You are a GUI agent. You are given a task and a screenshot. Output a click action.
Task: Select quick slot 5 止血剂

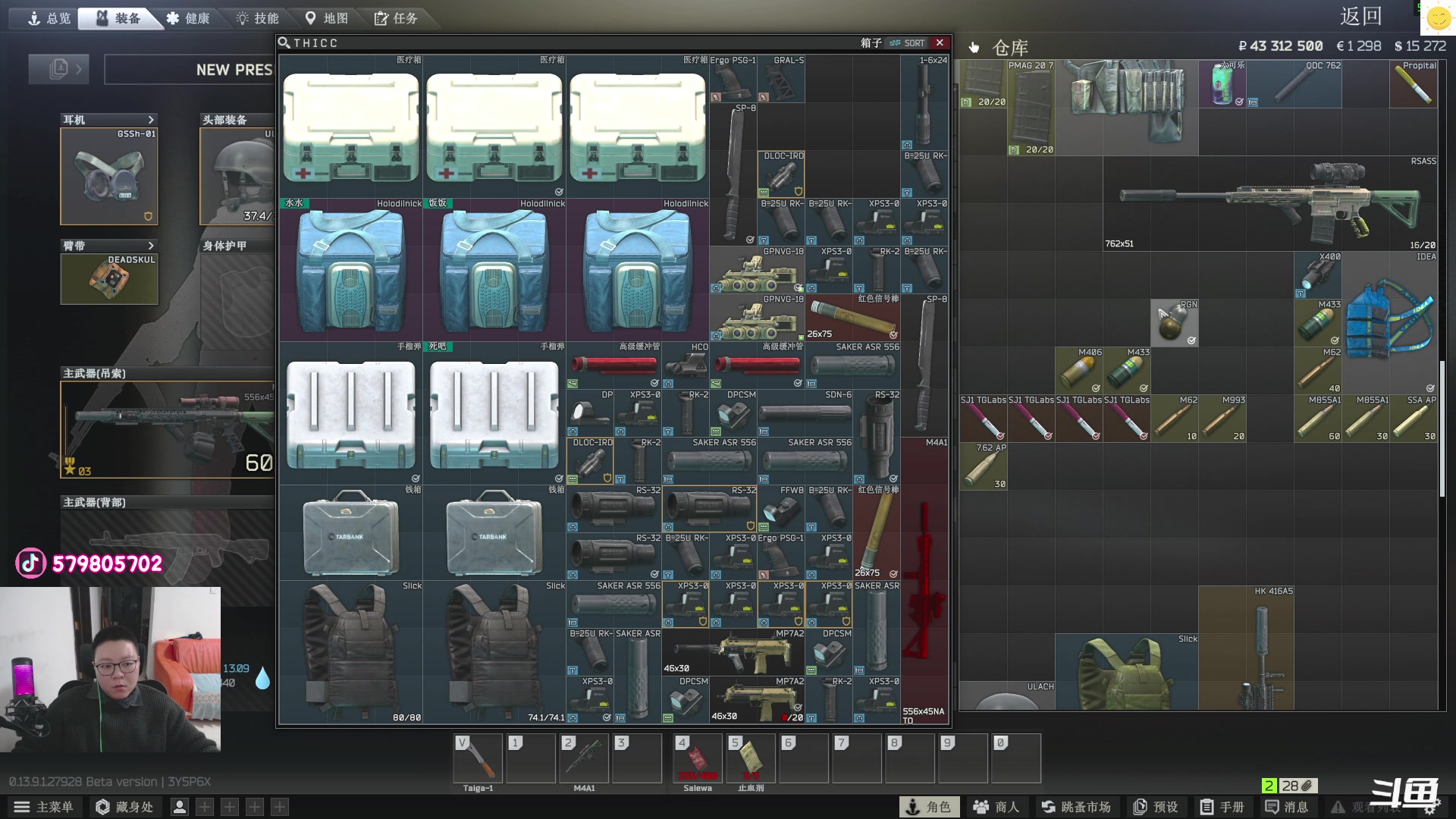coord(751,758)
